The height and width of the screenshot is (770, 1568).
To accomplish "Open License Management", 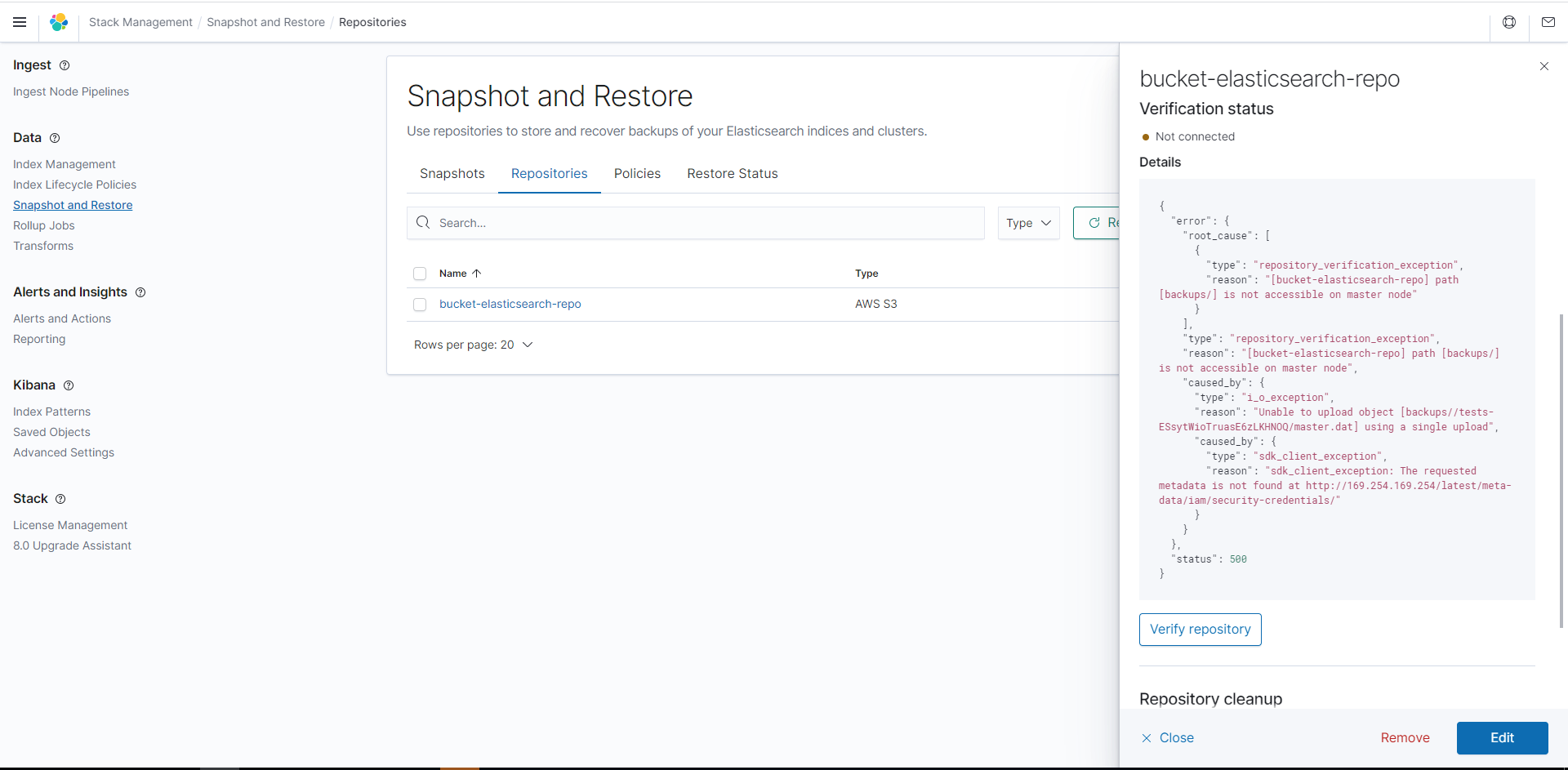I will [70, 525].
